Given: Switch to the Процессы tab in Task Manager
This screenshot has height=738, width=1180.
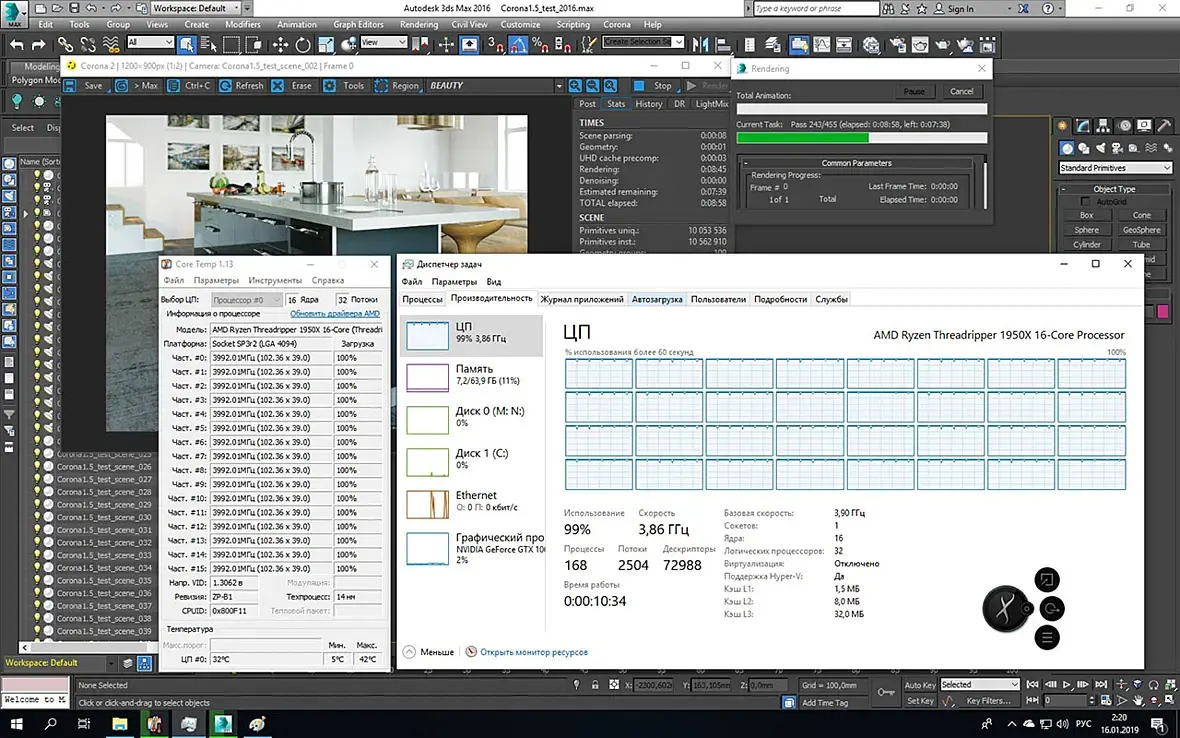Looking at the screenshot, I should [x=422, y=299].
